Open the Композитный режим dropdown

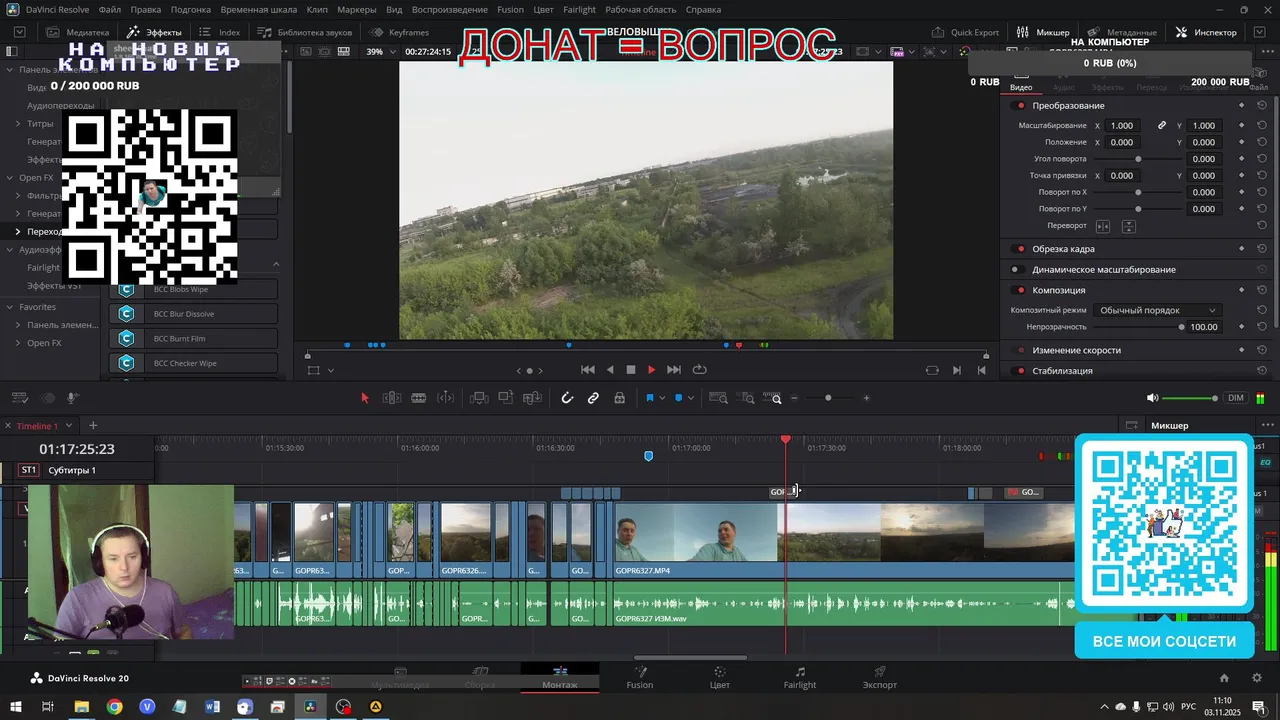[x=1157, y=310]
